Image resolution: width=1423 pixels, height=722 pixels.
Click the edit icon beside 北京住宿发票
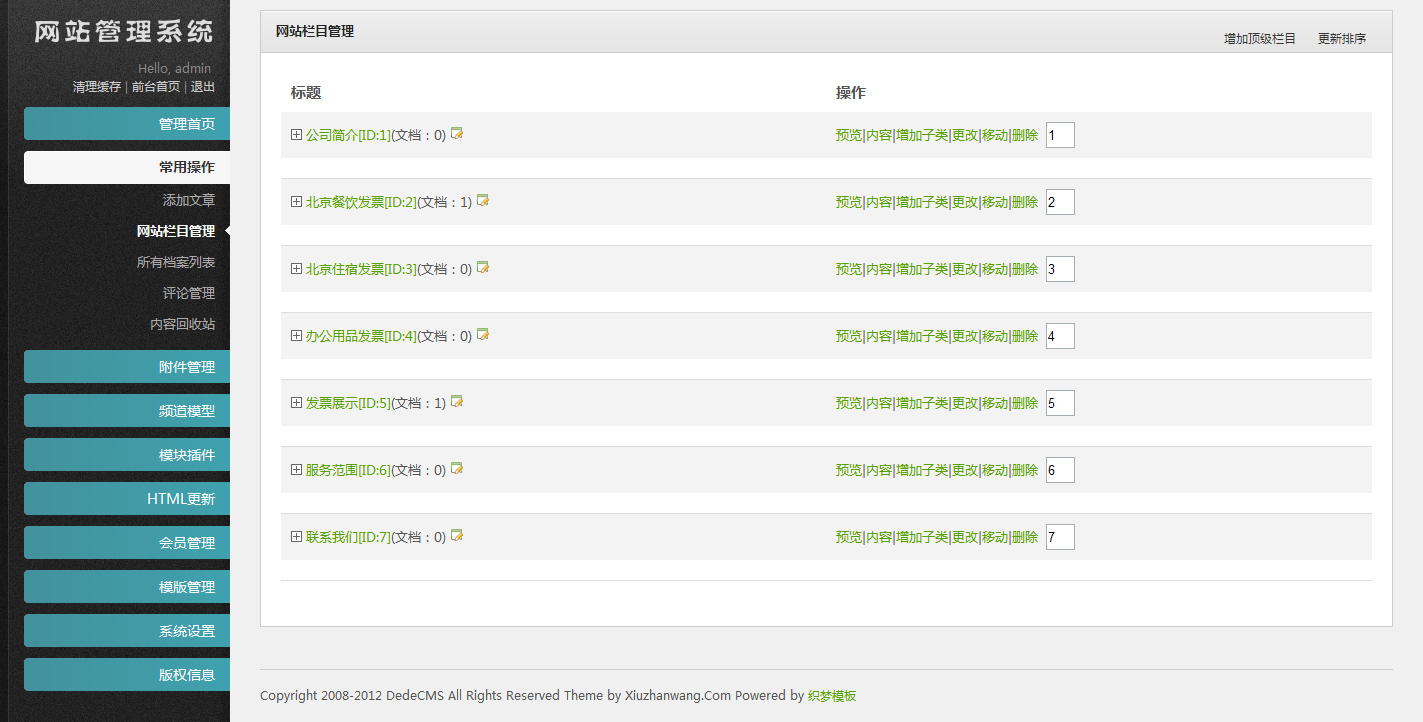(483, 268)
